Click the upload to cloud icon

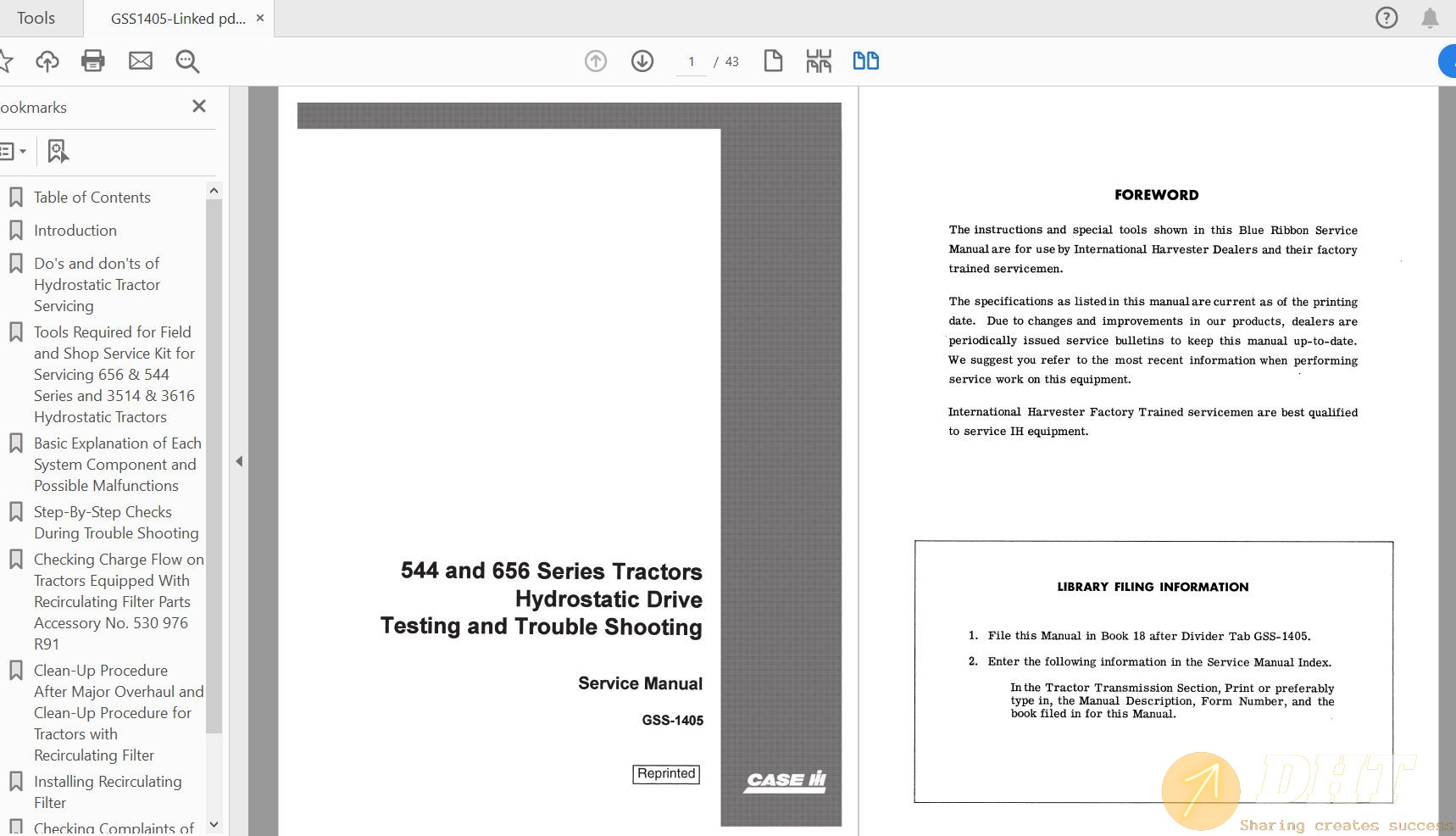pos(47,61)
